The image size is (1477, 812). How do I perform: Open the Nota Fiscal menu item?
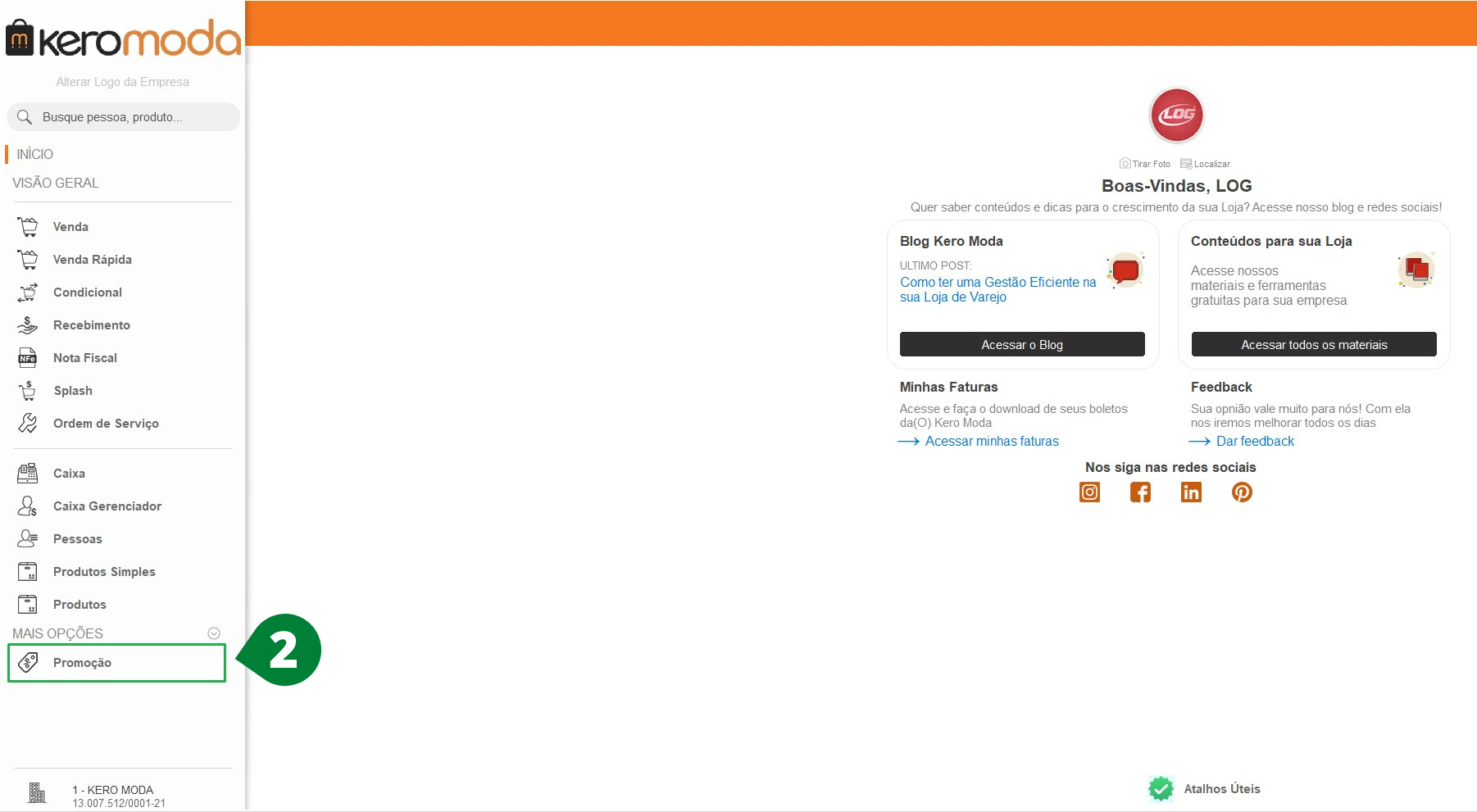pyautogui.click(x=85, y=357)
